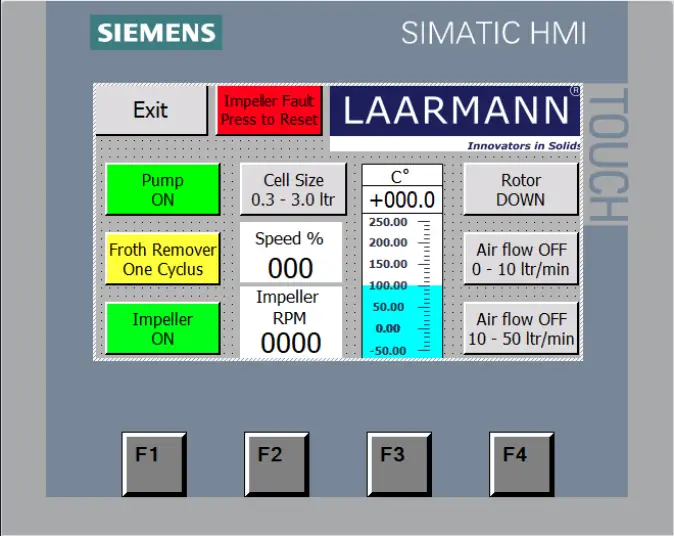Select Cell Size 0.3 - 3.0 ltr
Viewport: 674px width, 536px height.
[293, 189]
